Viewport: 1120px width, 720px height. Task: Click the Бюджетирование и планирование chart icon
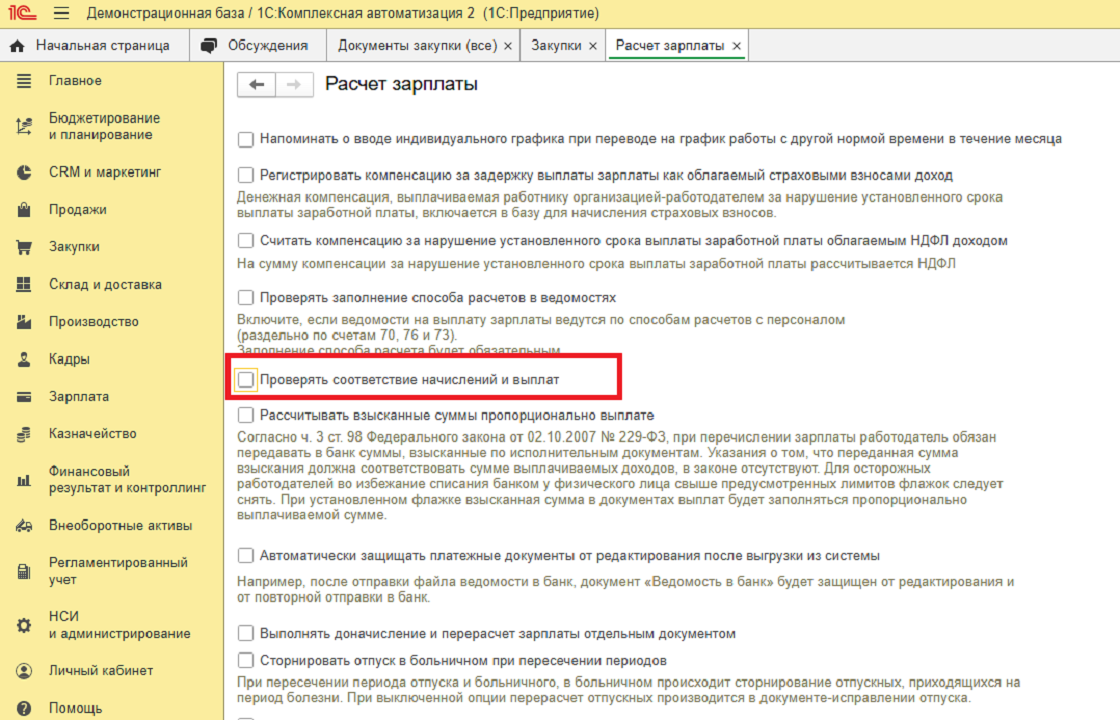[x=24, y=126]
